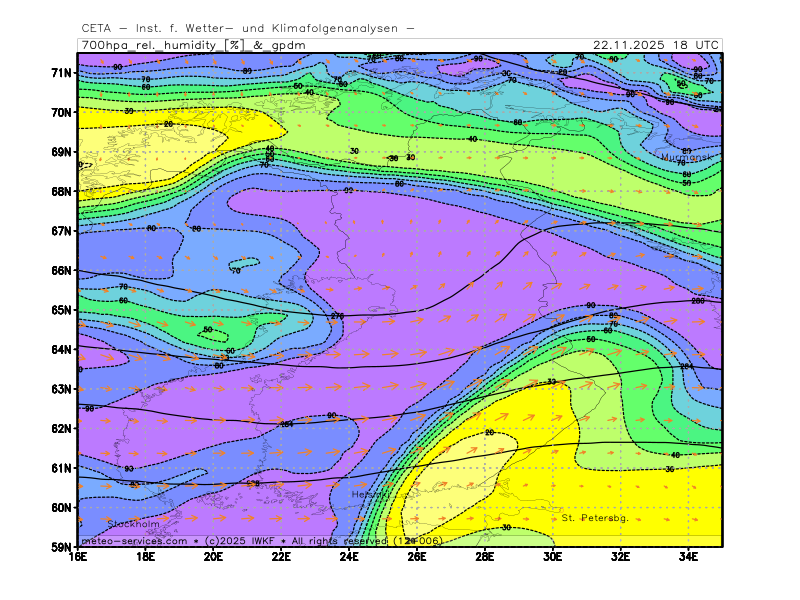Viewport: 800px width, 600px height.
Task: Click the 24E longitude axis label
Action: click(x=350, y=557)
